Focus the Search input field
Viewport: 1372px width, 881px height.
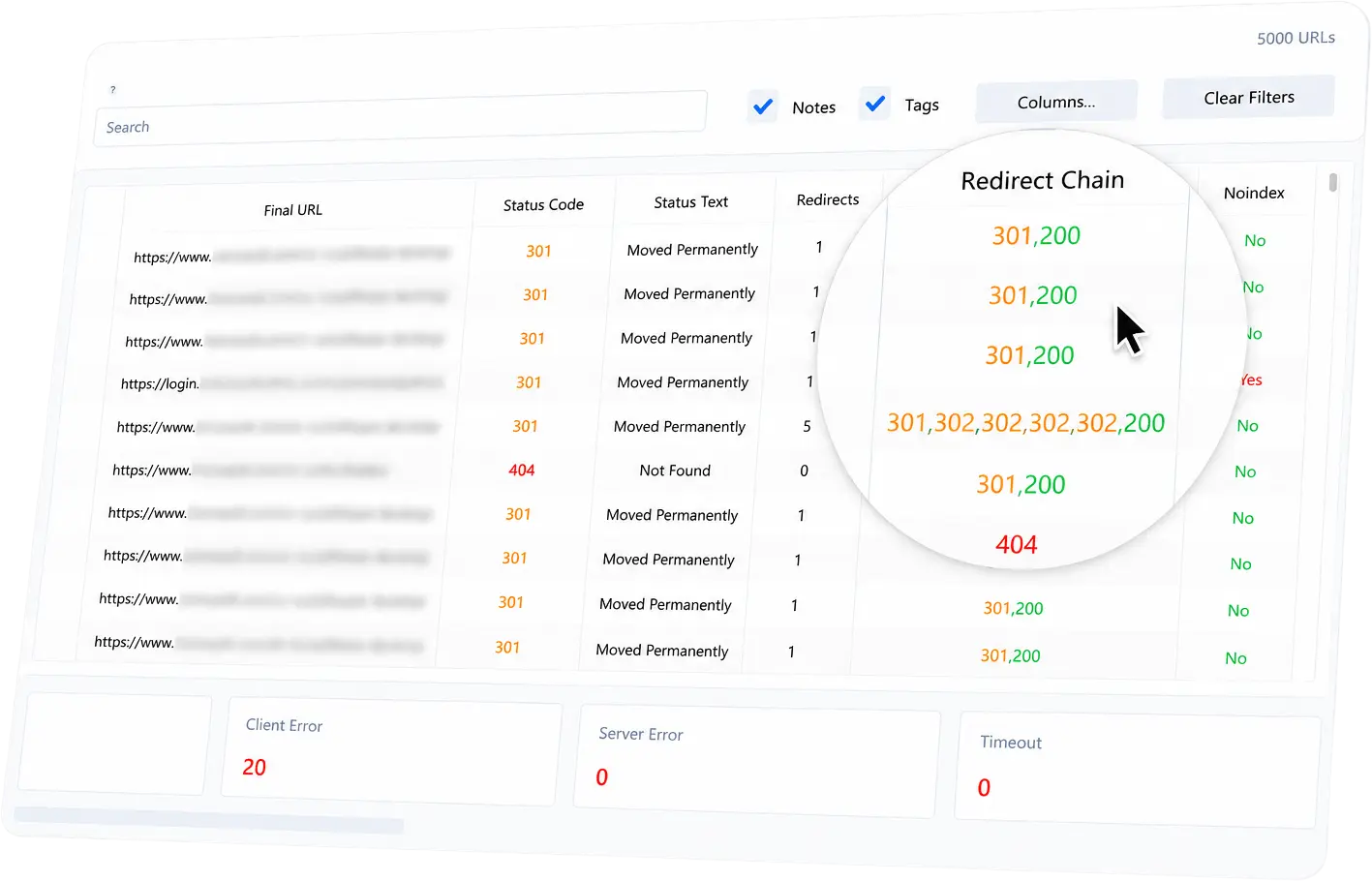[400, 119]
